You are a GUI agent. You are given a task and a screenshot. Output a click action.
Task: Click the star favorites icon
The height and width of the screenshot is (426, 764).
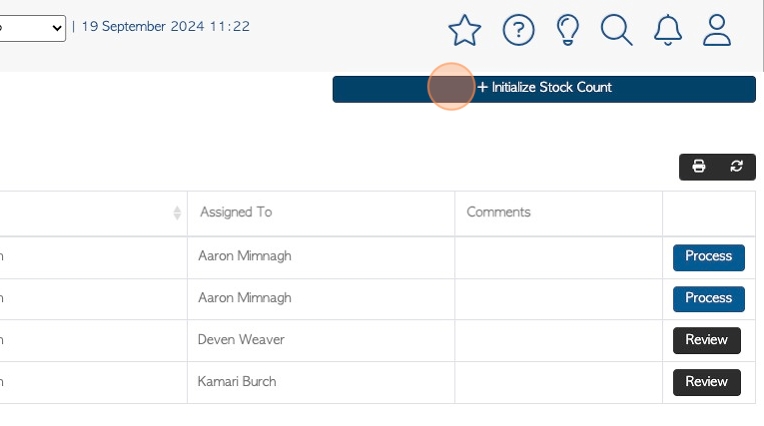pos(464,31)
